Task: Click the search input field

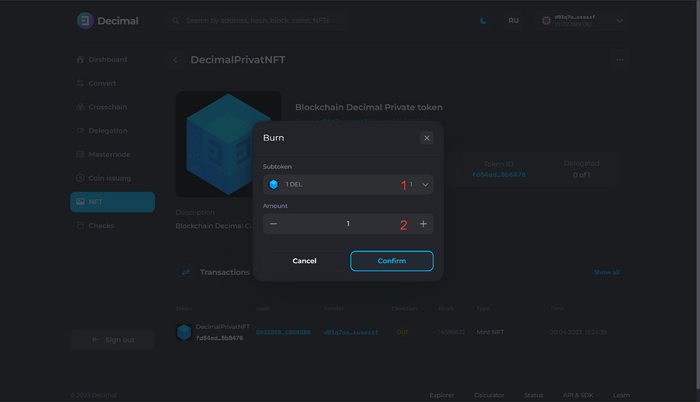Action: pyautogui.click(x=258, y=21)
